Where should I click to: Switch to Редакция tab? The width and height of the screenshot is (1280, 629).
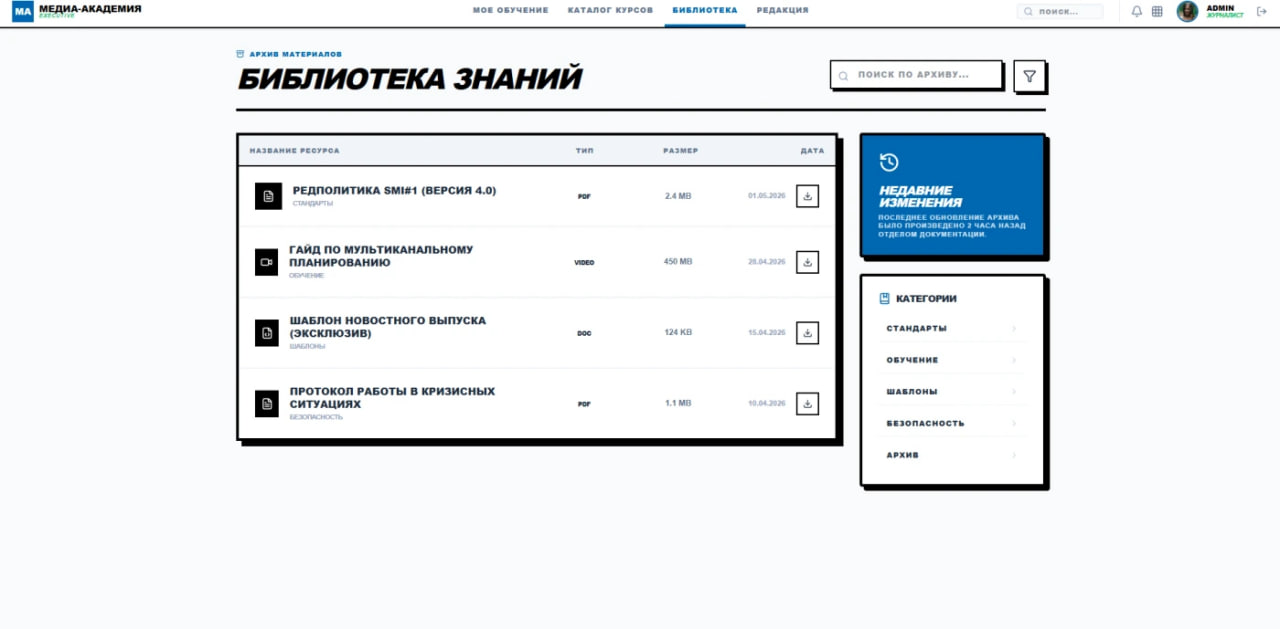(783, 10)
